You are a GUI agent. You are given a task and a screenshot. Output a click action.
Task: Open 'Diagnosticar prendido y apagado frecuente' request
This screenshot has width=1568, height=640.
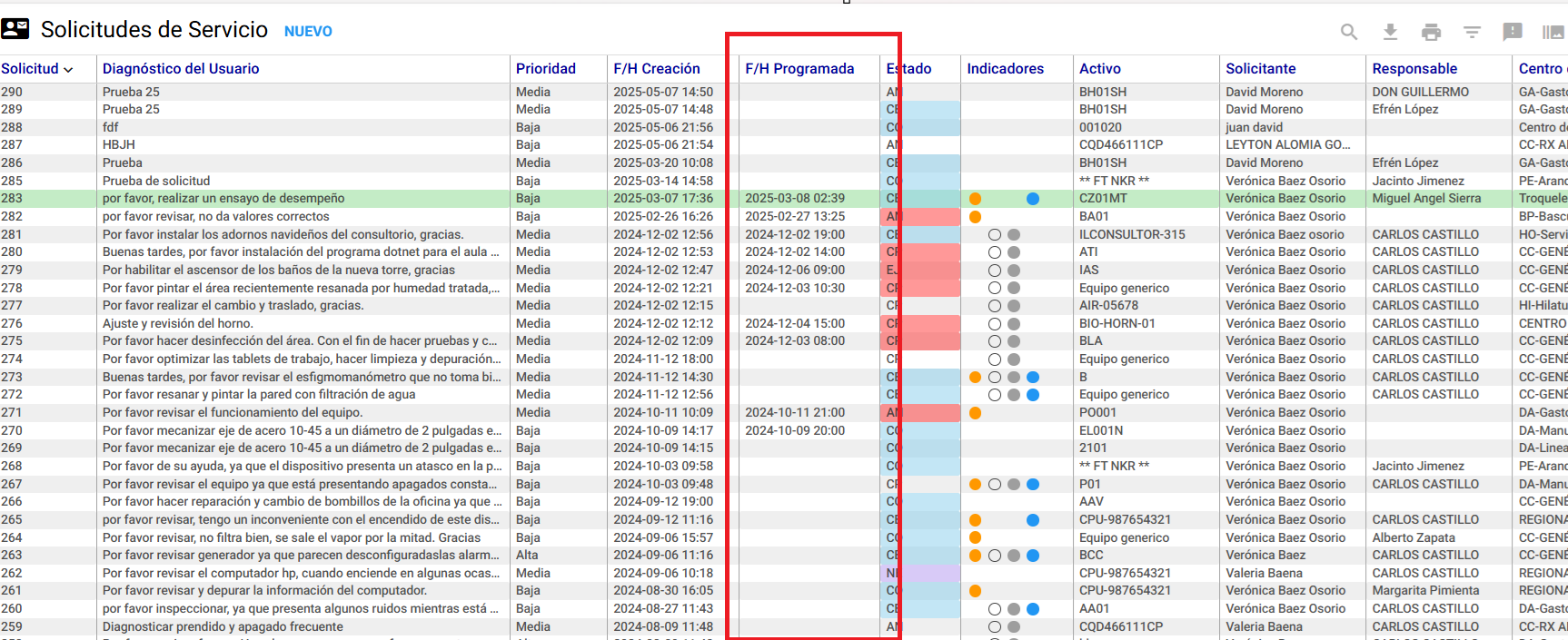[x=223, y=627]
